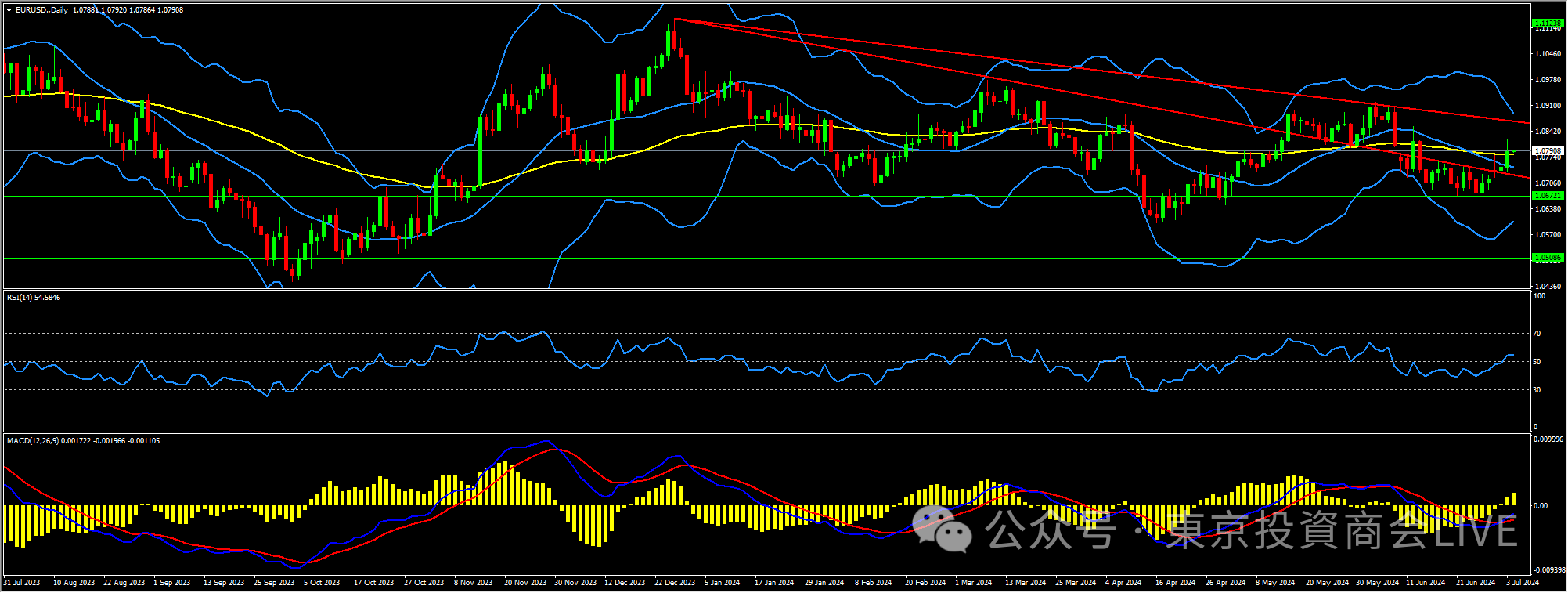Select the EURUSD,Daily chart title text
This screenshot has width=1568, height=593.
tap(41, 10)
